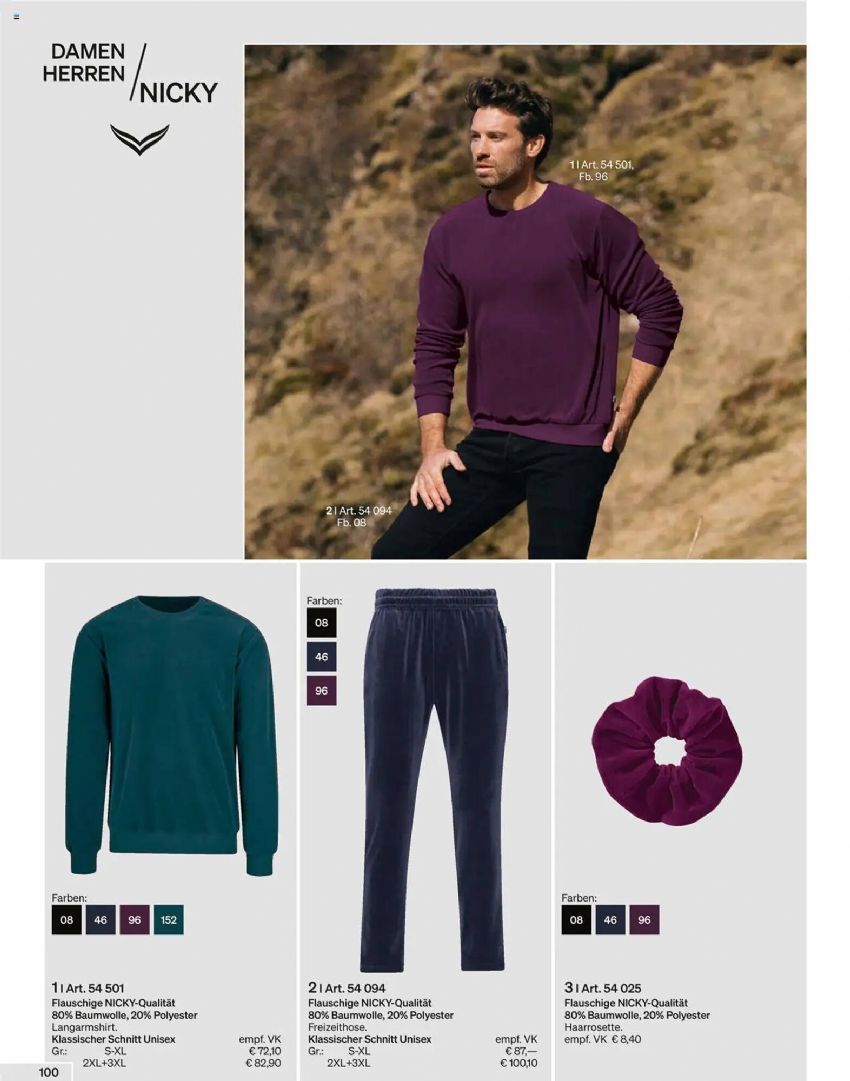Open the navy velvet trousers product image
Screen dimensions: 850x1081
pyautogui.click(x=435, y=780)
